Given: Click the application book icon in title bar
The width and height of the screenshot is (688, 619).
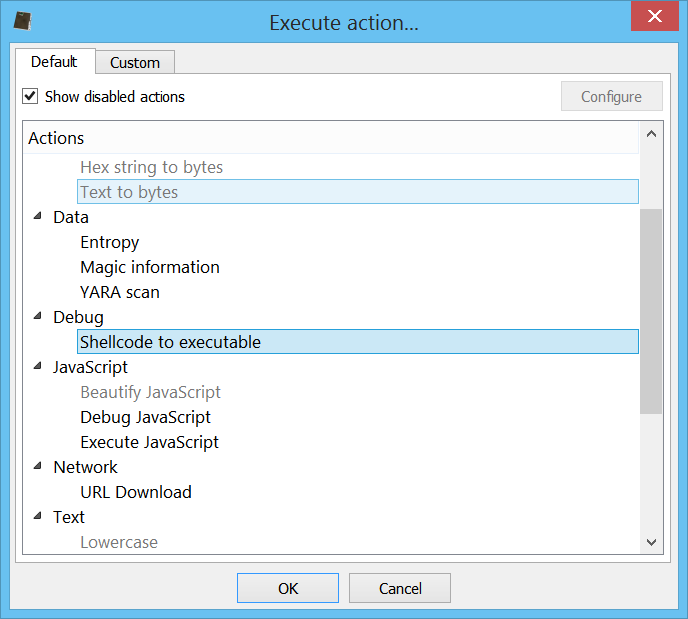Looking at the screenshot, I should tap(23, 21).
